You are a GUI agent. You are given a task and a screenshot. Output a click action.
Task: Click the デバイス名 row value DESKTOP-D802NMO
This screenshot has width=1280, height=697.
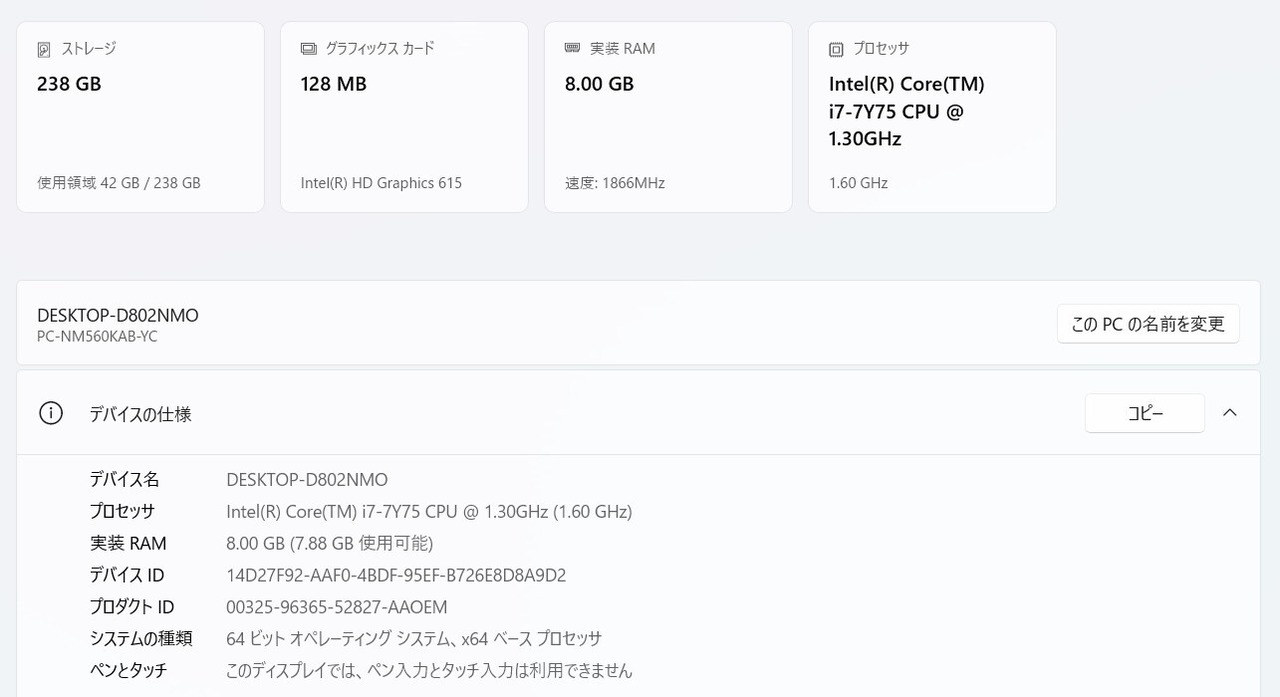point(307,479)
